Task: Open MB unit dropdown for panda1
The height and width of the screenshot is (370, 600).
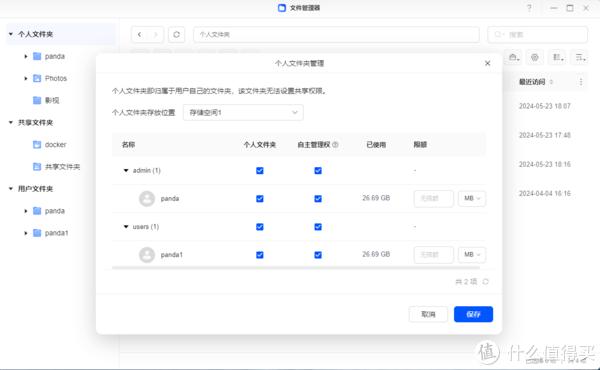Action: tap(472, 254)
